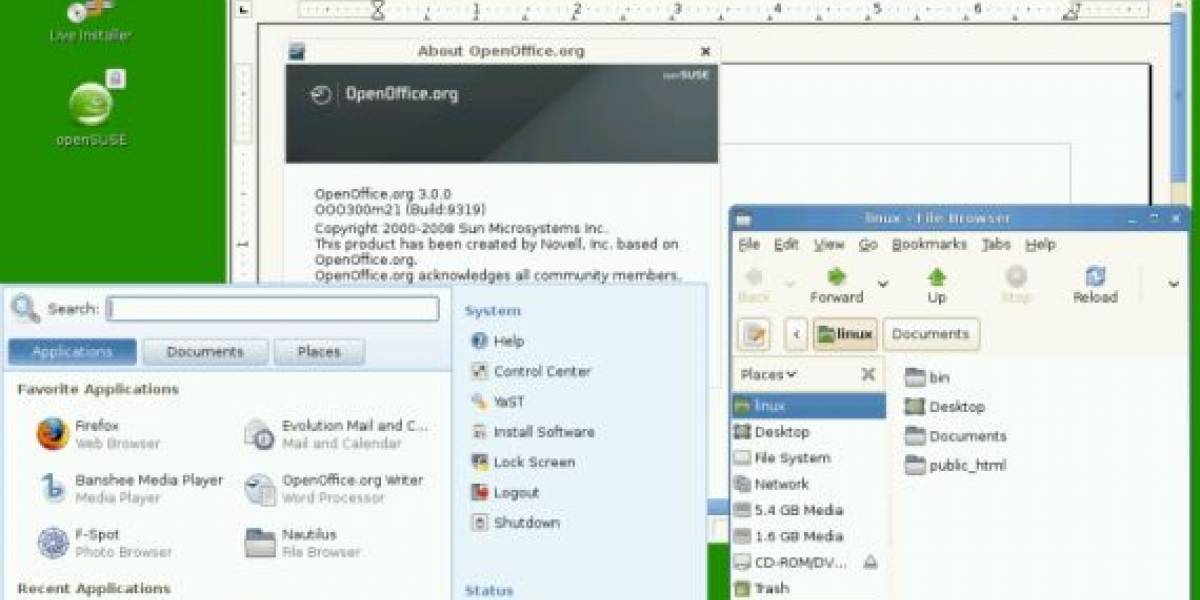Launch Firefox Web Browser from favorites
Screen dimensions: 1200x600
[x=98, y=434]
